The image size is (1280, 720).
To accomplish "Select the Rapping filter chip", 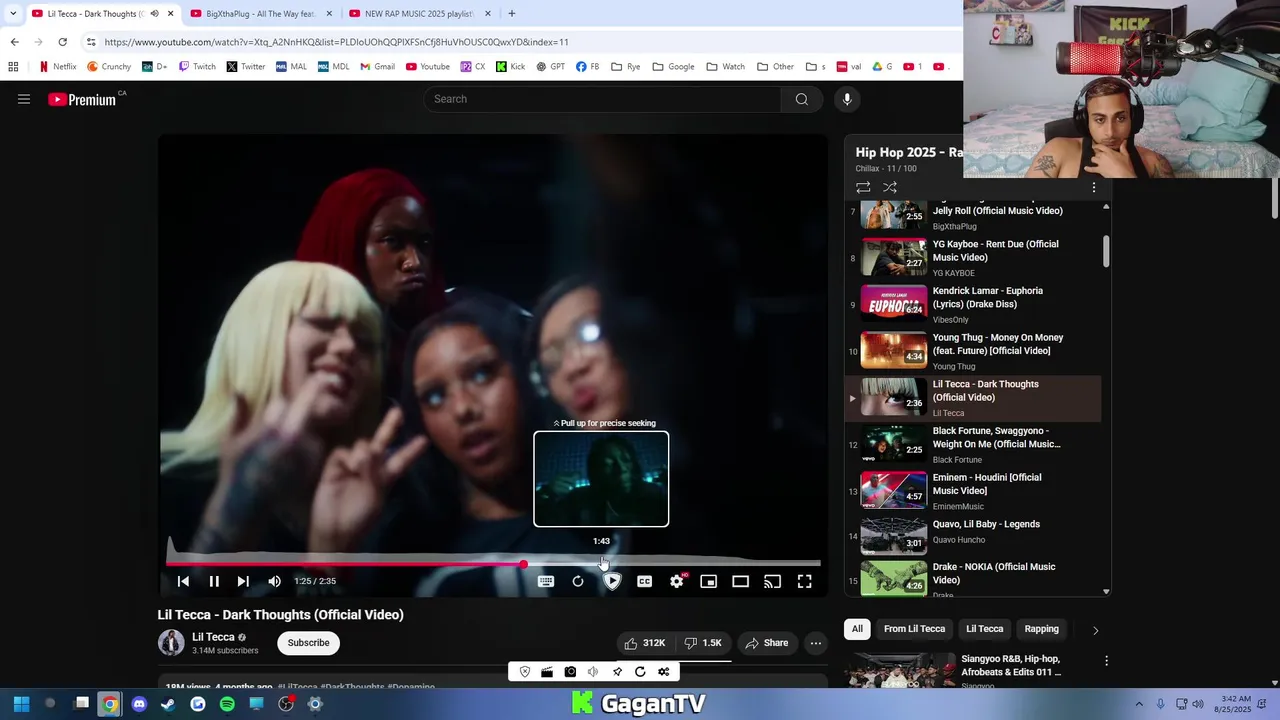I will (x=1041, y=629).
